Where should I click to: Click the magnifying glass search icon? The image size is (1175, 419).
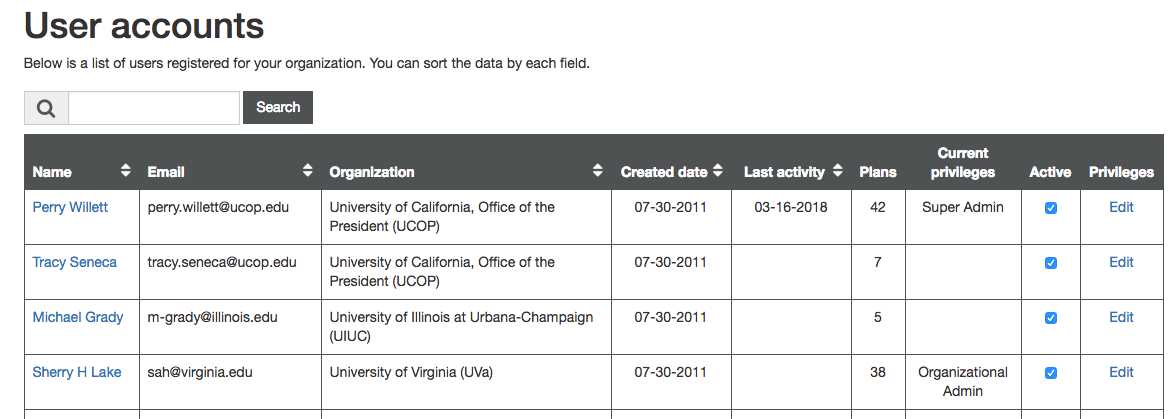point(46,108)
